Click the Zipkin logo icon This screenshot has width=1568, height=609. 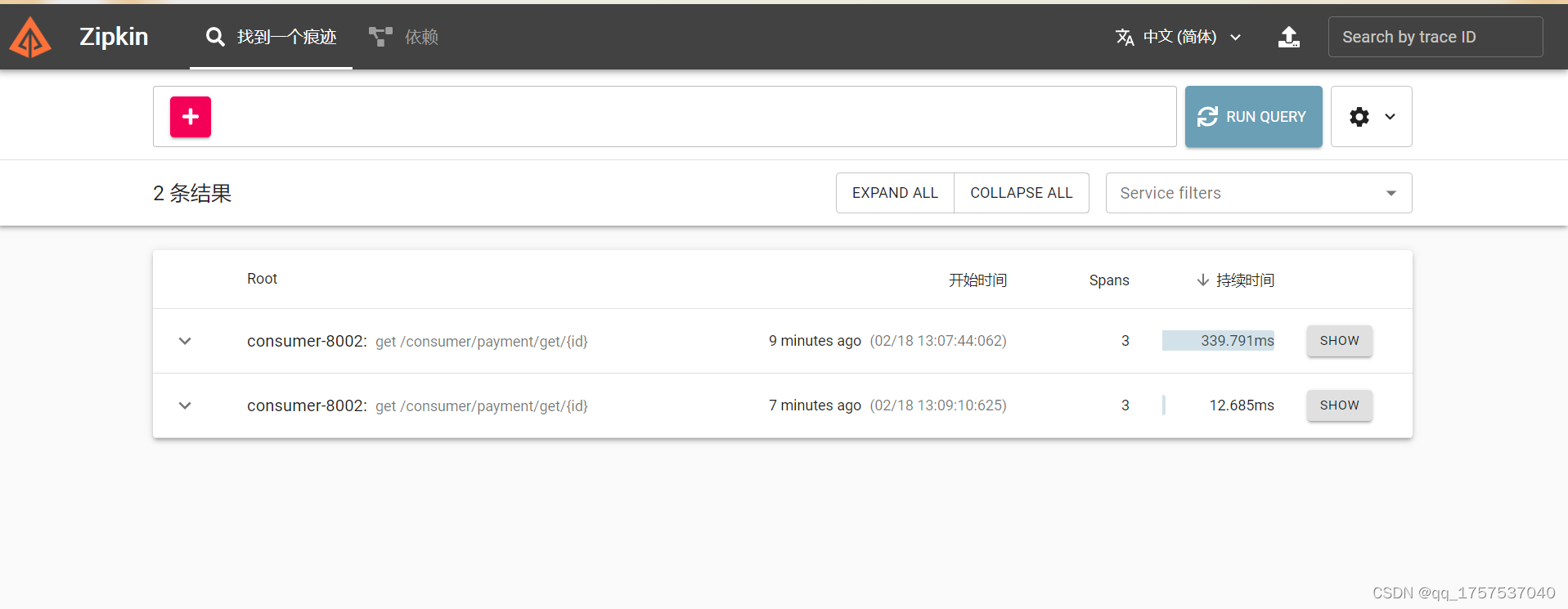click(x=30, y=37)
